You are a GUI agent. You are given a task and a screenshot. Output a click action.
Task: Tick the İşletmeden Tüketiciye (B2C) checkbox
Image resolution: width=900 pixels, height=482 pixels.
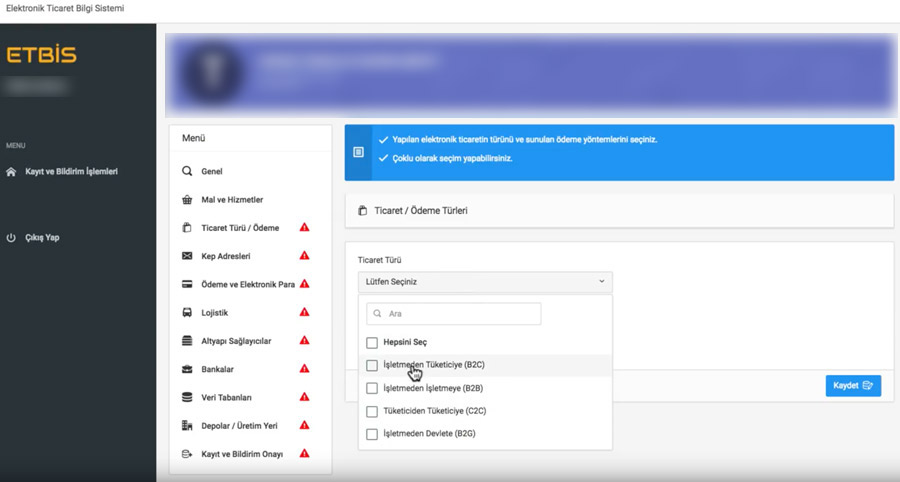tap(372, 365)
